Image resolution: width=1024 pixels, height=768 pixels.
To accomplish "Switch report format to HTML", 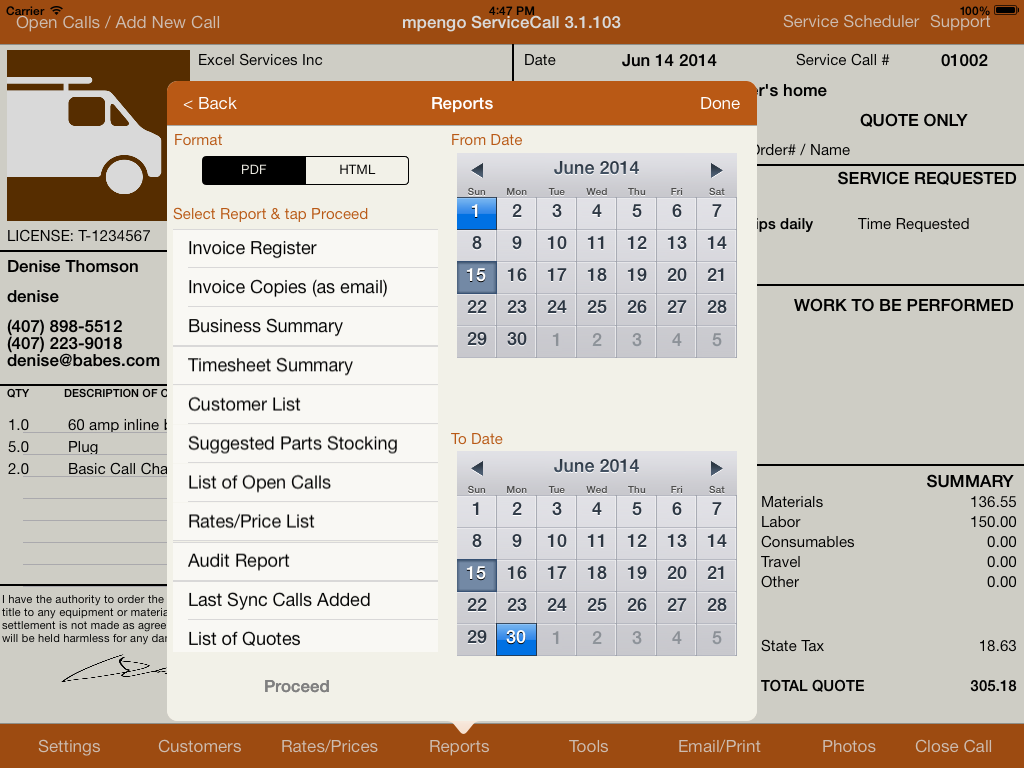I will 357,170.
